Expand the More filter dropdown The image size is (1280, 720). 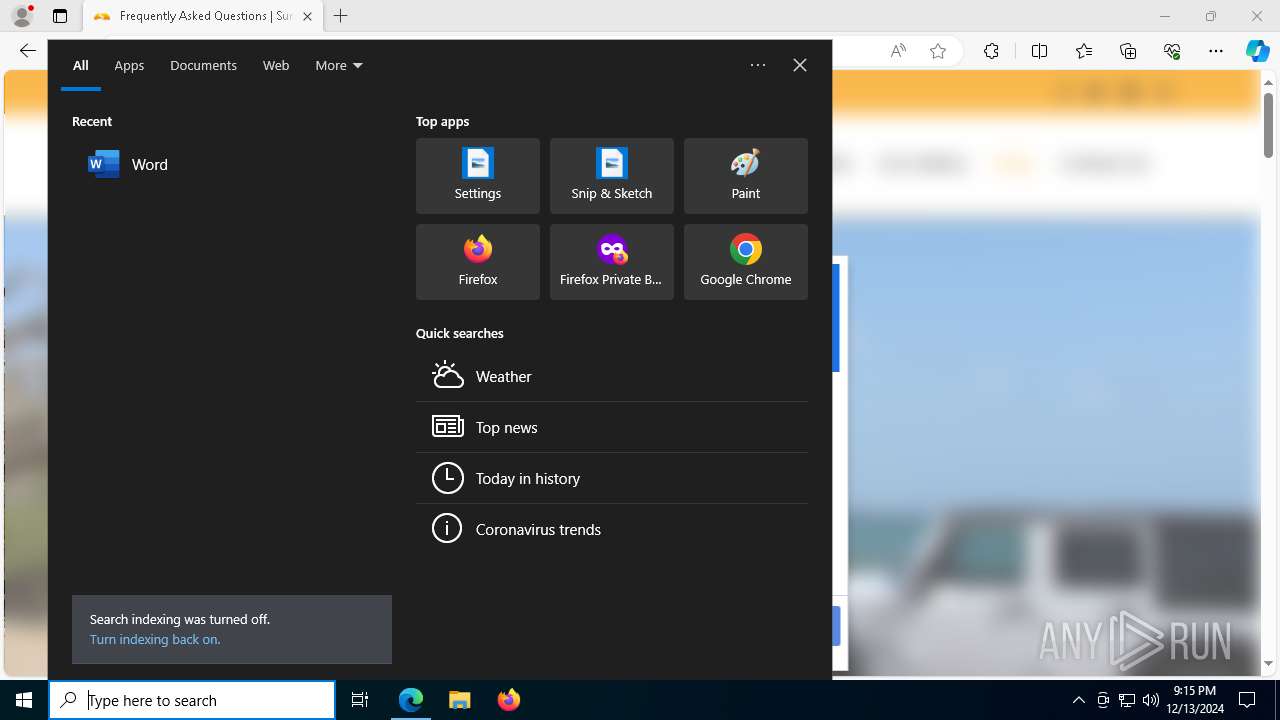(x=339, y=65)
